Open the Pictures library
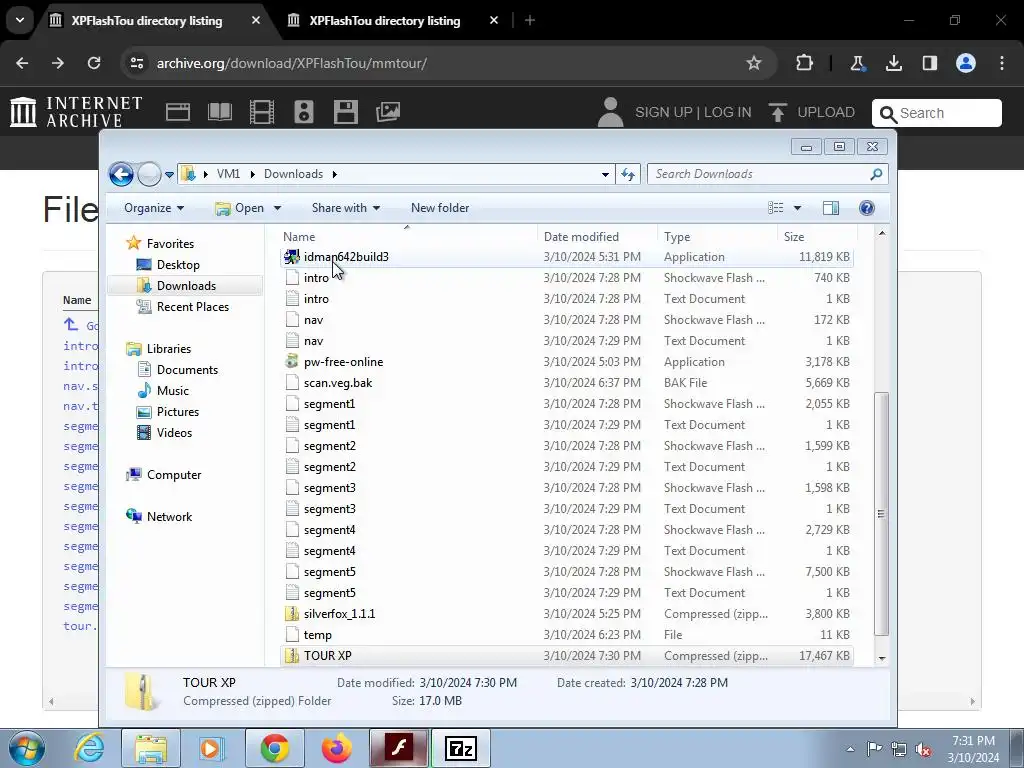The width and height of the screenshot is (1024, 768). pos(177,412)
